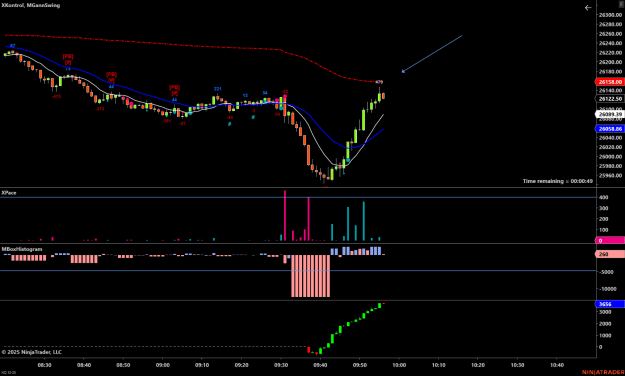Click the 2000 level on bottom panel scale
Viewport: 625px width, 376px height.
[605, 324]
